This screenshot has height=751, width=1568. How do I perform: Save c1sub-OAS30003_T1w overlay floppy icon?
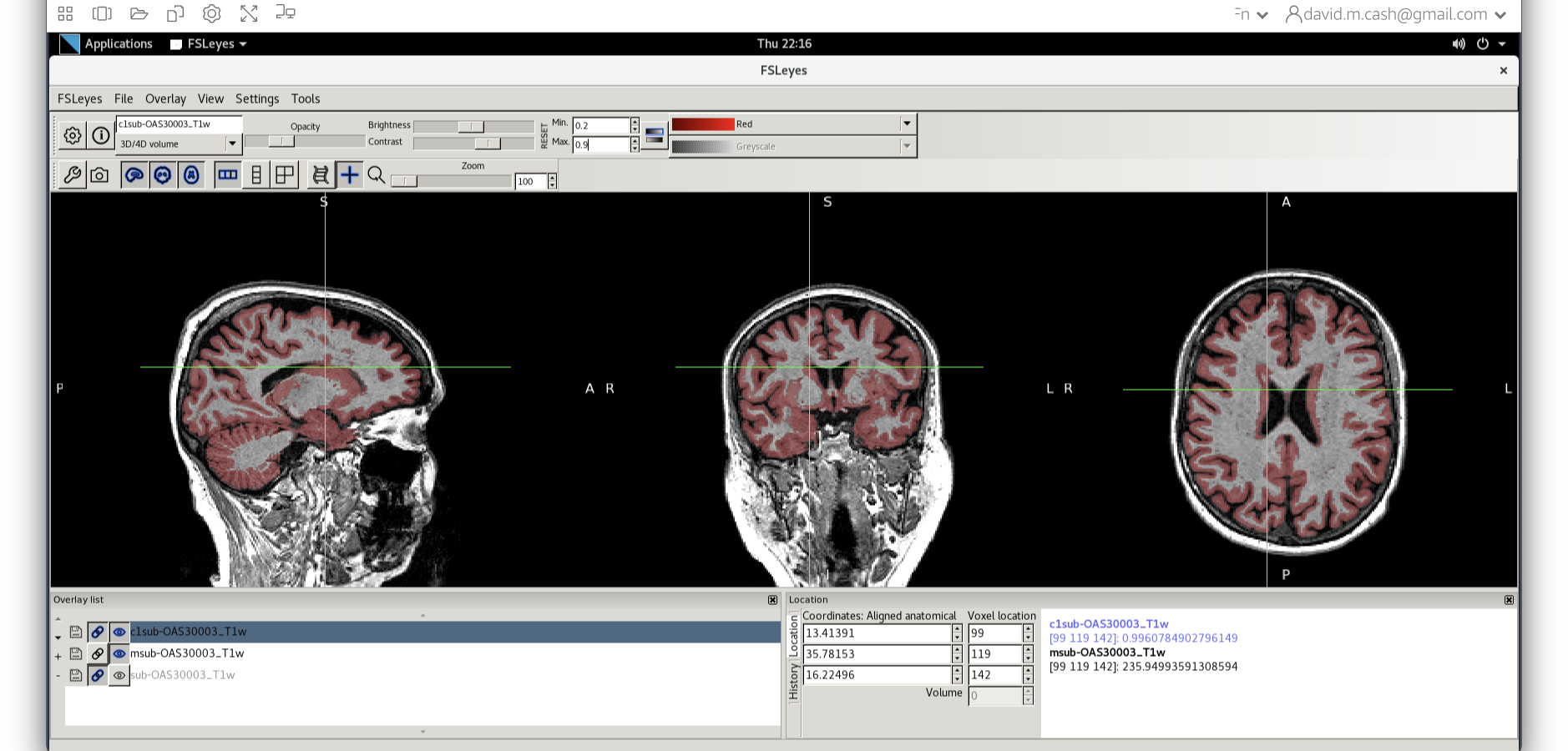pos(76,632)
